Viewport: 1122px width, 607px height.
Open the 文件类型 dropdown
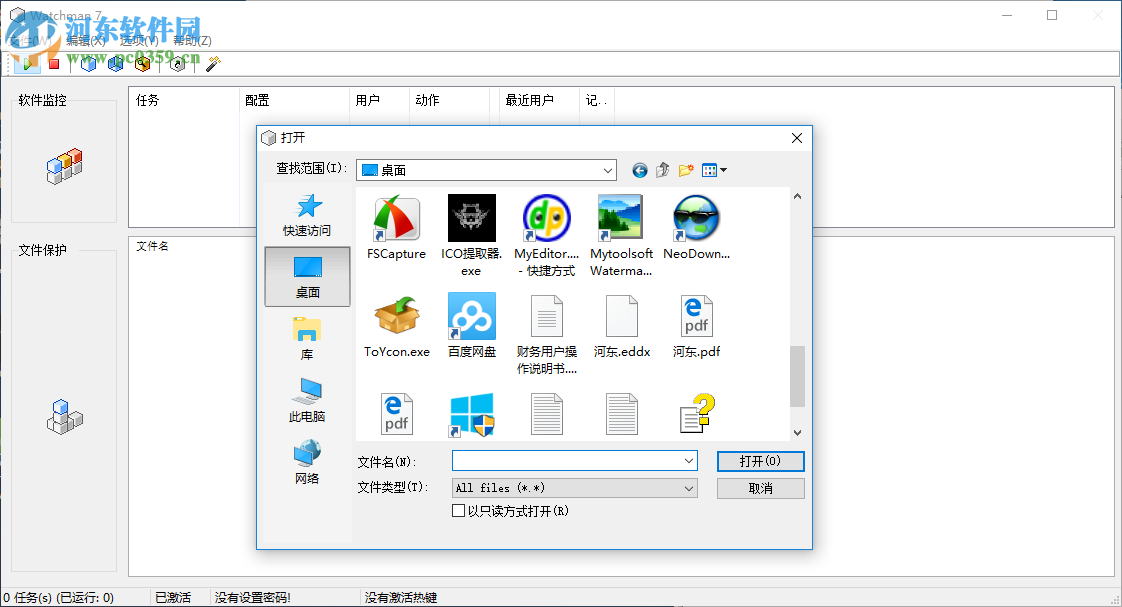click(x=690, y=488)
